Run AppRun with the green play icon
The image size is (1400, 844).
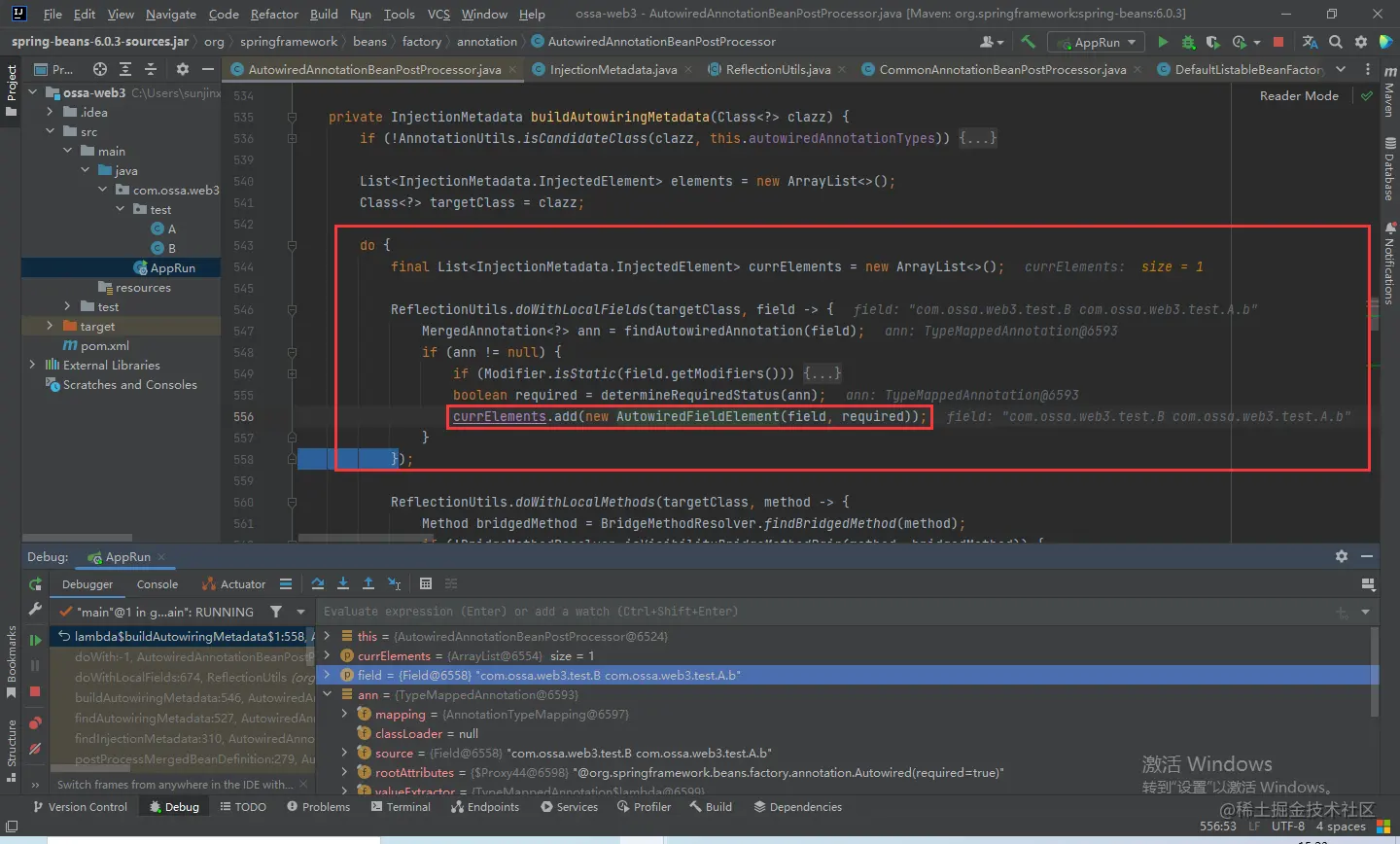pyautogui.click(x=1163, y=42)
